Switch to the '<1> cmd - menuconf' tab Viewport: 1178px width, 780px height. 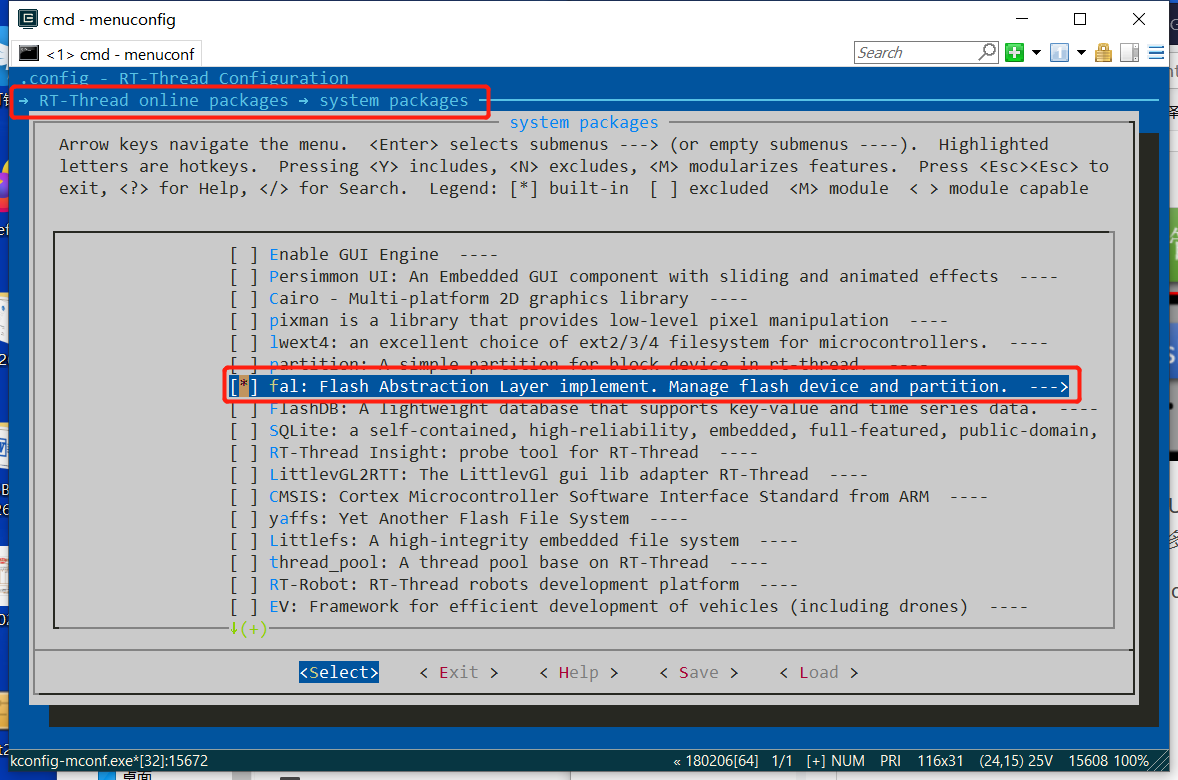109,54
